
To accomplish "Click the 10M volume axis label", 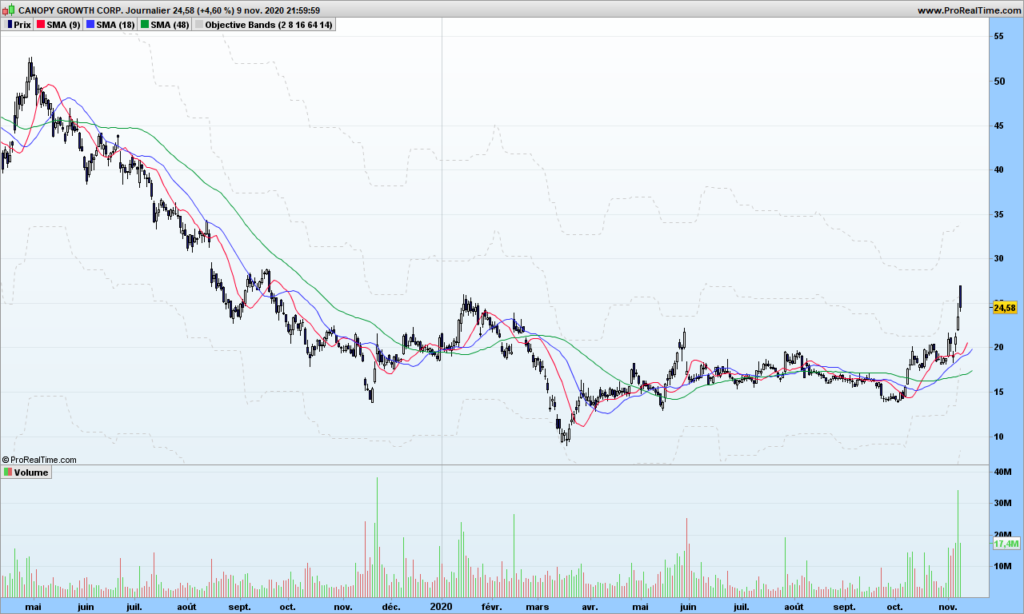I will (x=1002, y=566).
